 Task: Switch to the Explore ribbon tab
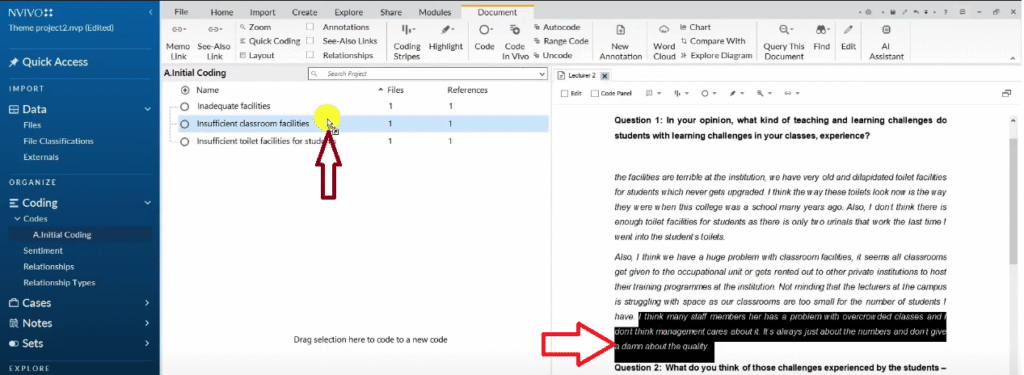click(x=349, y=12)
